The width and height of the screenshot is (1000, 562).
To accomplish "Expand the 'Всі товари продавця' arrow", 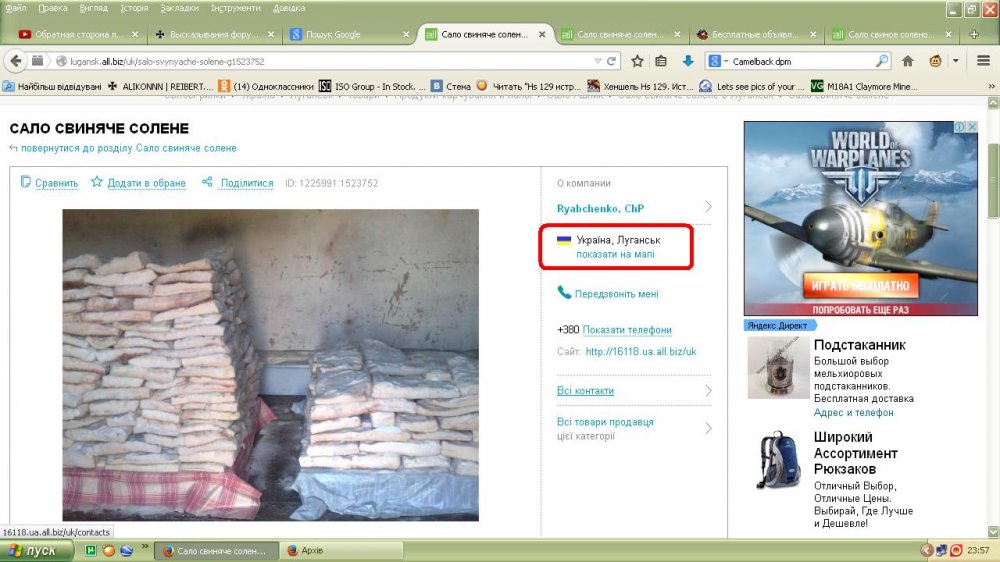I will point(709,428).
